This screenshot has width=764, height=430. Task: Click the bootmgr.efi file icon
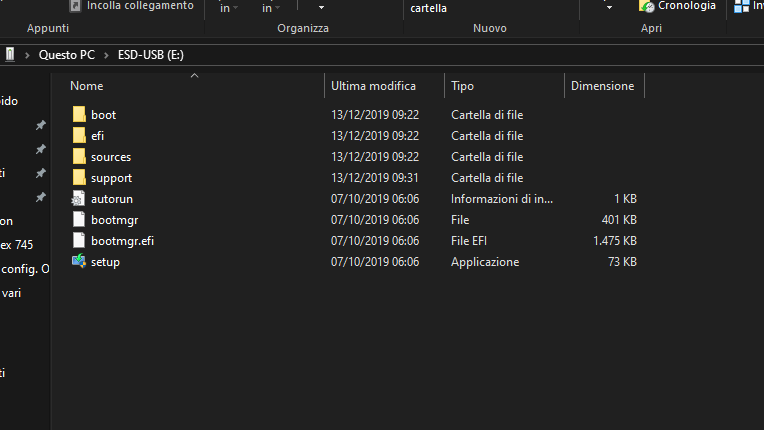click(x=79, y=240)
